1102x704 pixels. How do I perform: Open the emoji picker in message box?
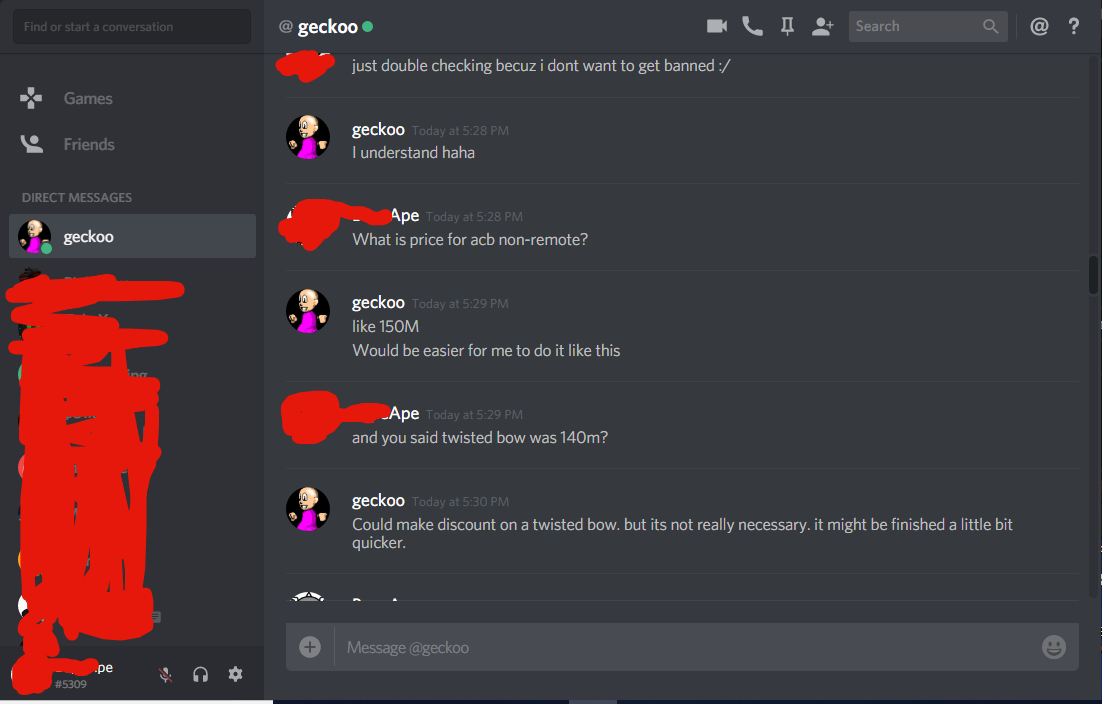(1054, 646)
